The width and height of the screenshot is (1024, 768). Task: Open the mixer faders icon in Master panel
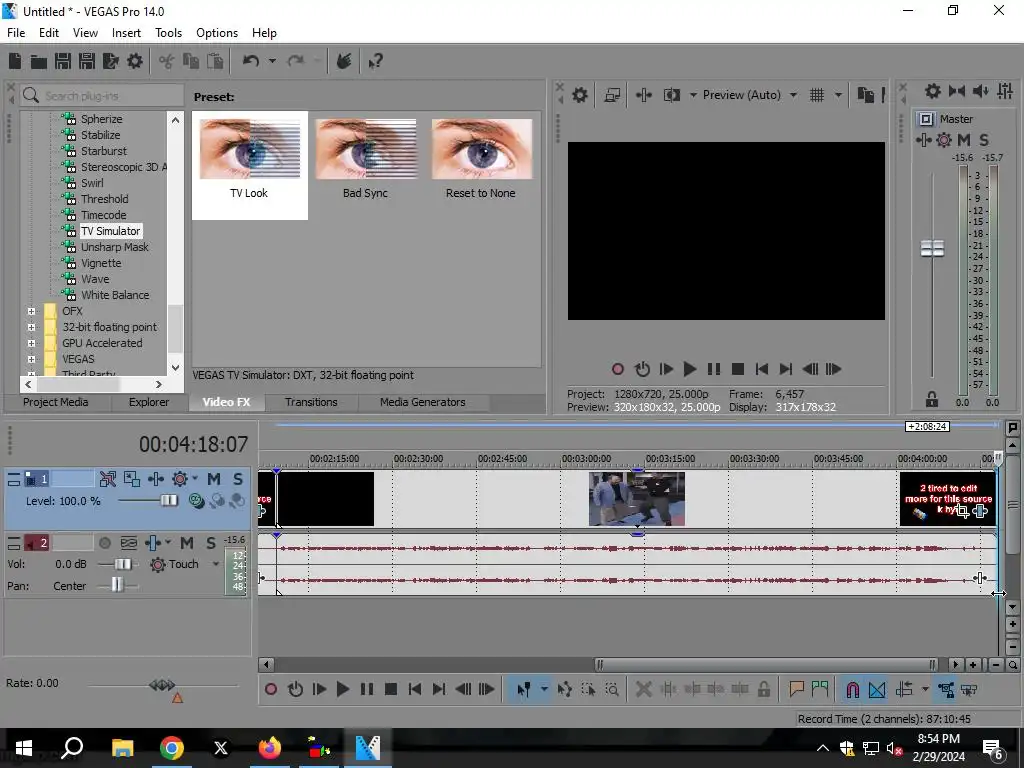click(x=1005, y=91)
